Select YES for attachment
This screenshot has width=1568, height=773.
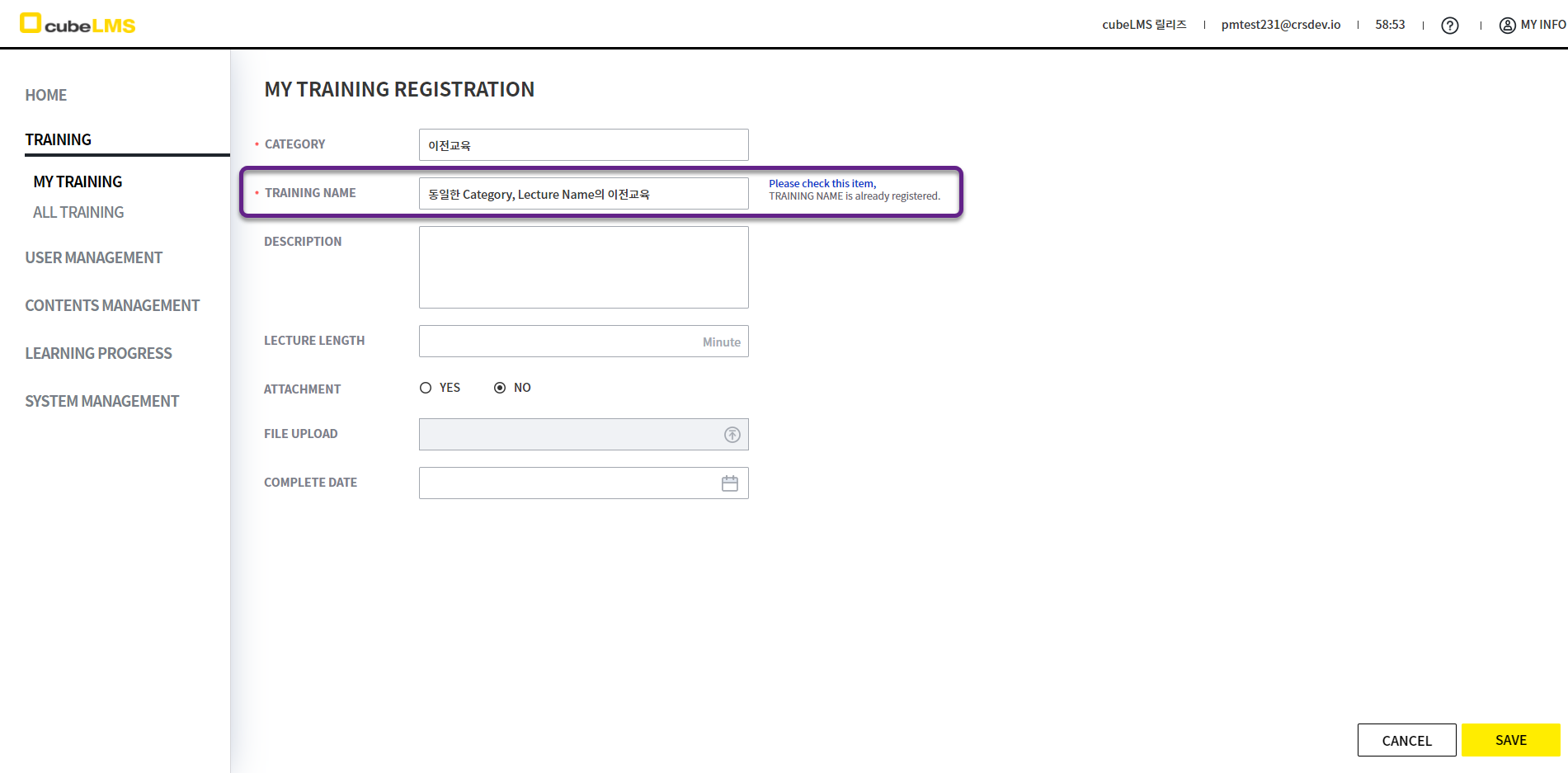pos(426,388)
